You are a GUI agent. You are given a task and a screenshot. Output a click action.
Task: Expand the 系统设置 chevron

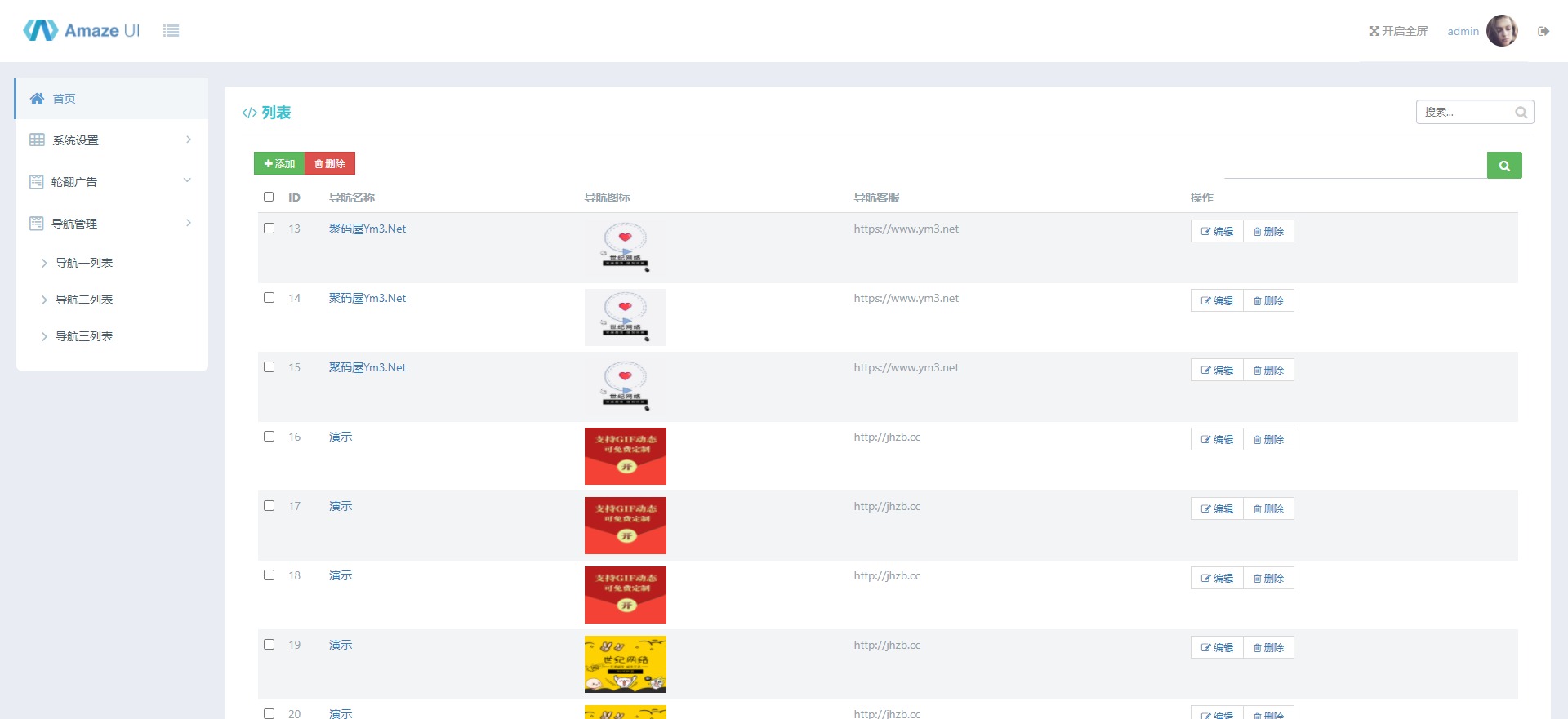(189, 140)
